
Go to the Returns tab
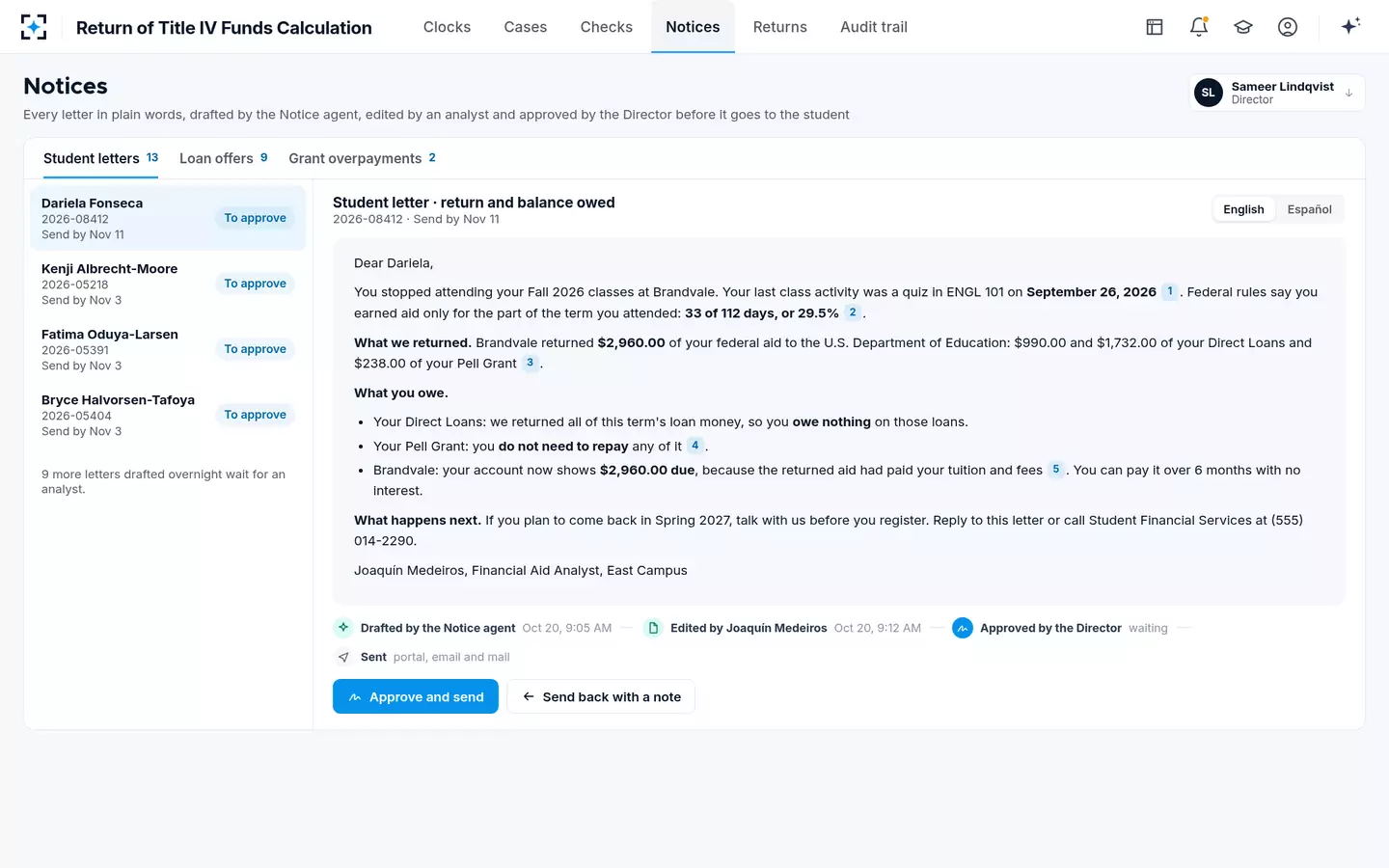pyautogui.click(x=780, y=27)
